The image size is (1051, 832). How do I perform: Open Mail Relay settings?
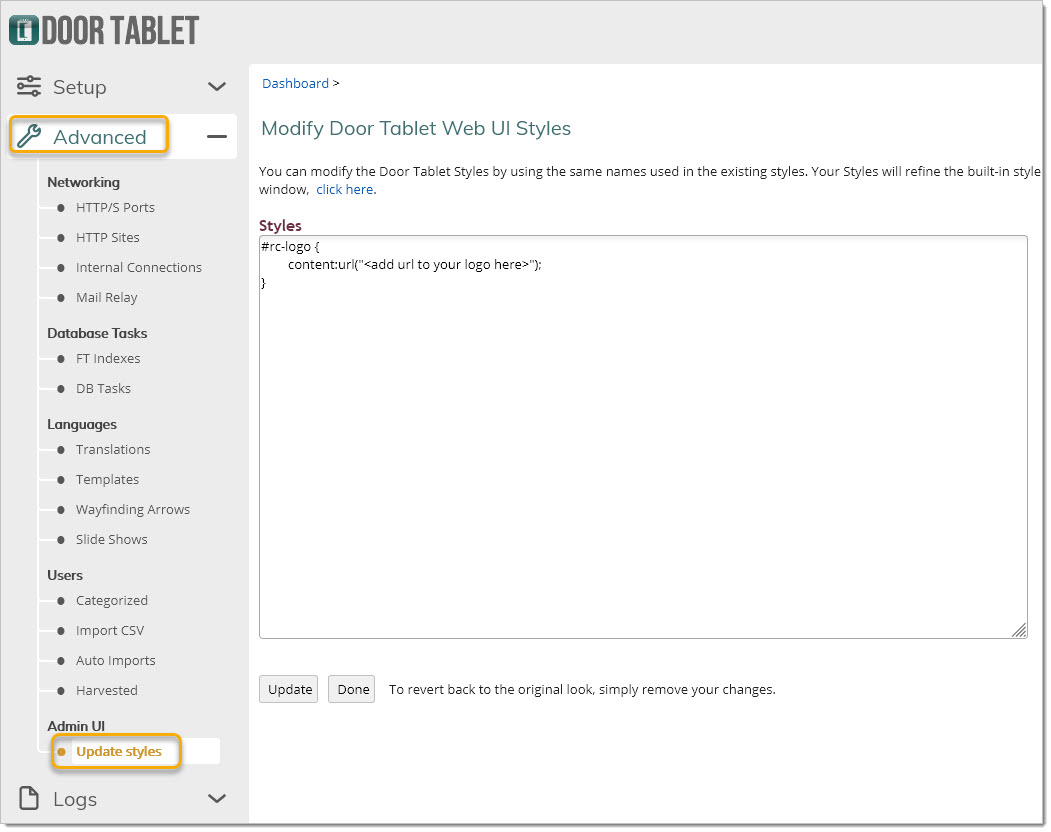click(107, 298)
